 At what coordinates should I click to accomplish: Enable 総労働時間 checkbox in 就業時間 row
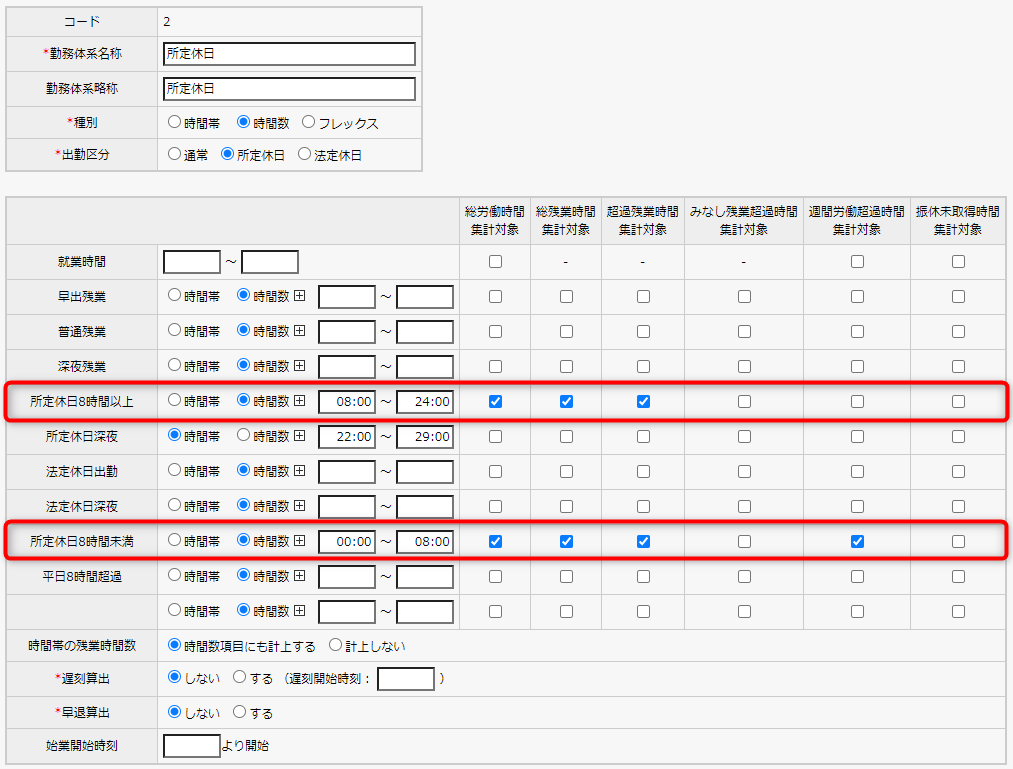(495, 262)
